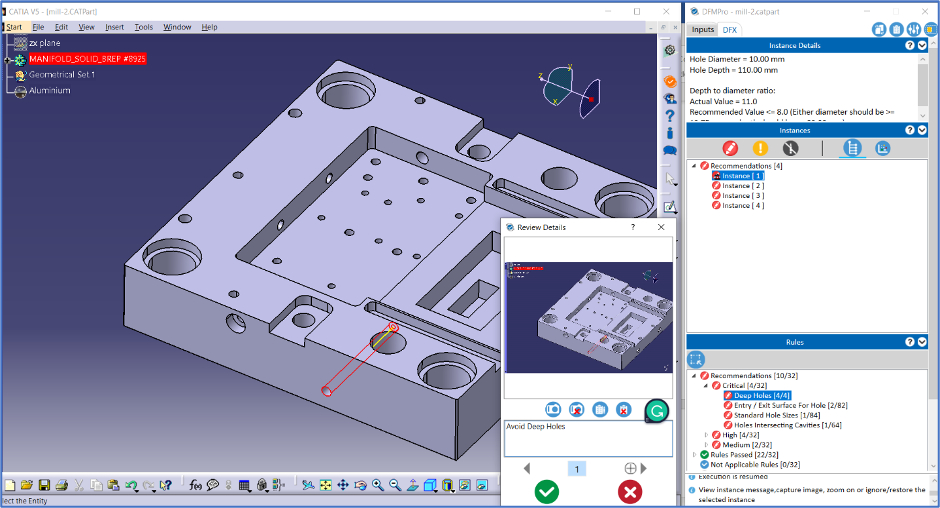
Task: Click the Grammarly badge in Review Details
Action: 656,411
